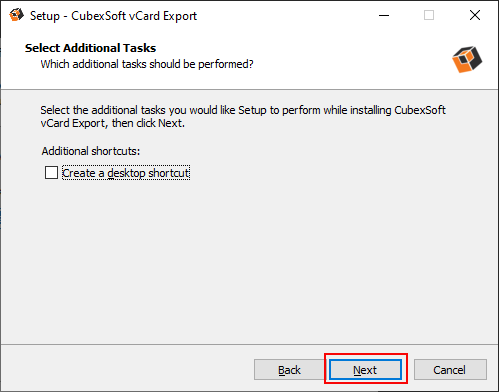The width and height of the screenshot is (499, 392).
Task: Abort installation with the Cancel button
Action: click(450, 370)
